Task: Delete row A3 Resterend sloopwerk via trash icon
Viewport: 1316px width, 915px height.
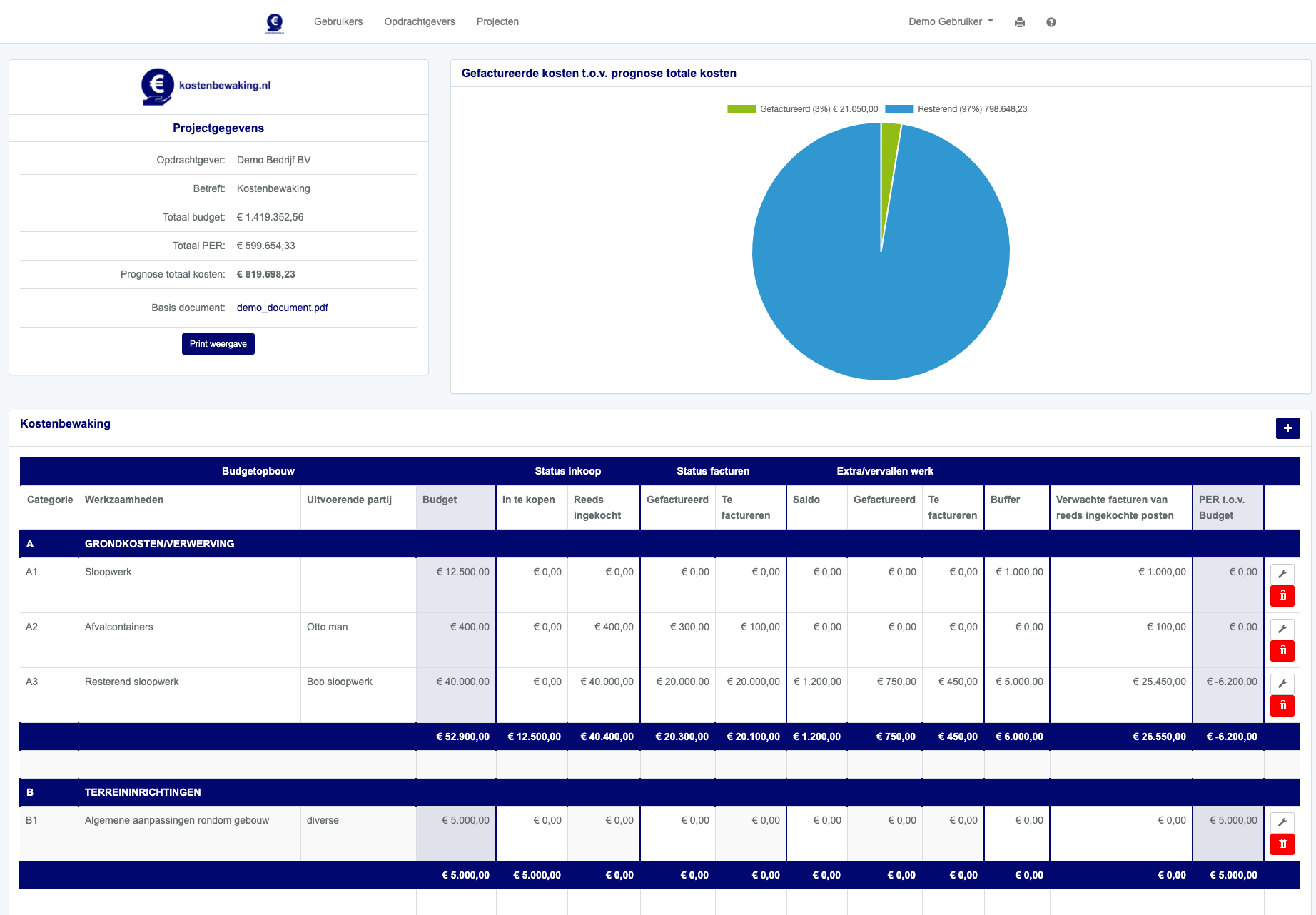Action: [1282, 706]
